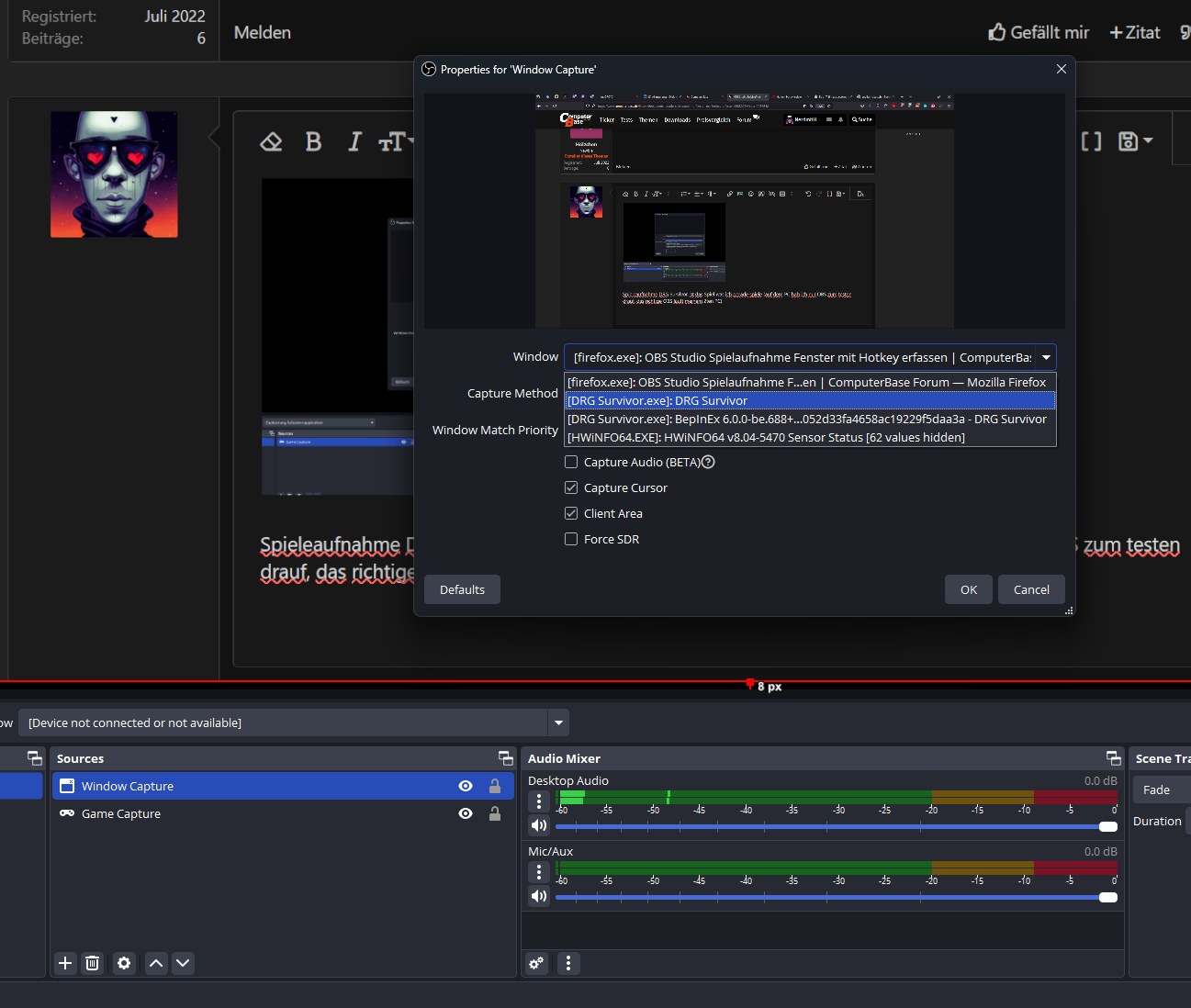
Task: Open Desktop Audio three-dot options menu
Action: [x=539, y=801]
